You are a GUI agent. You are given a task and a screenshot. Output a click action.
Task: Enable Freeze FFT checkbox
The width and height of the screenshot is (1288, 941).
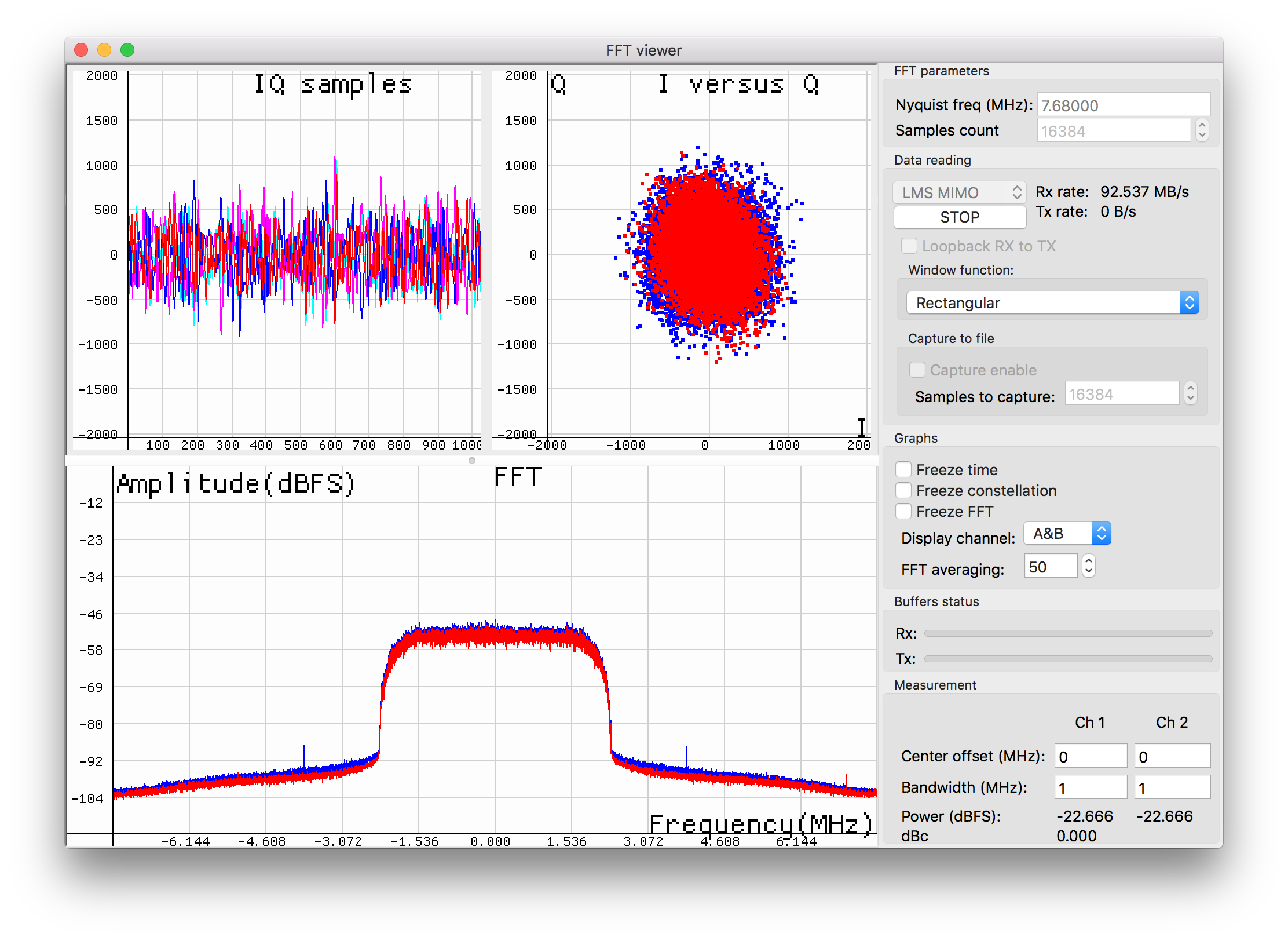[x=903, y=511]
